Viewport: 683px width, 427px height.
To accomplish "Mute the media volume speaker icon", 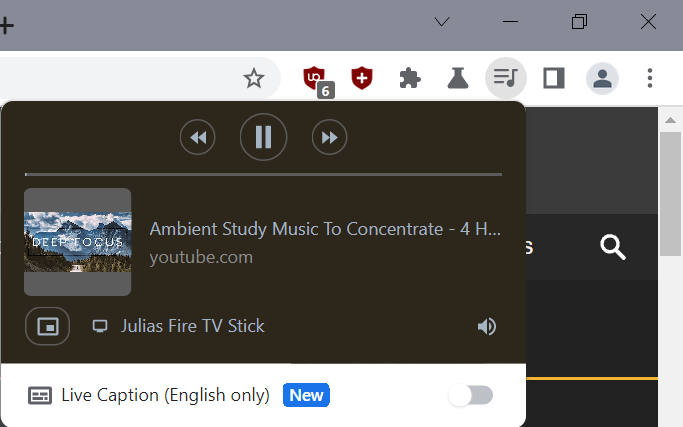I will click(x=487, y=326).
